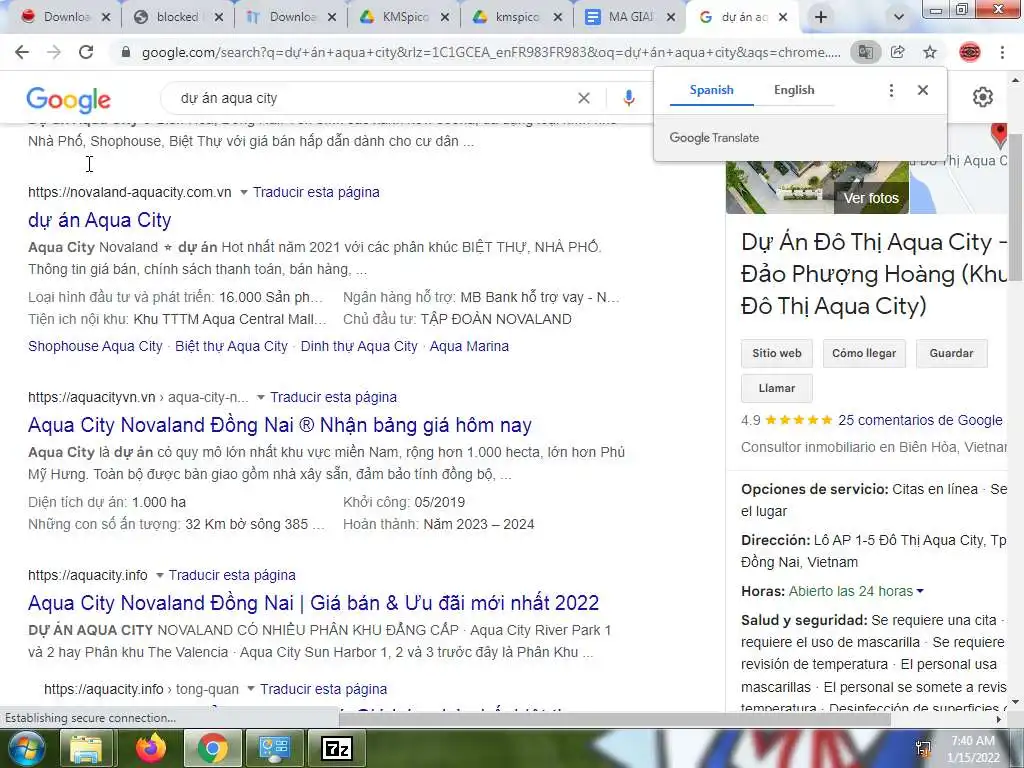Open a new browser tab
The width and height of the screenshot is (1024, 768).
tap(821, 18)
